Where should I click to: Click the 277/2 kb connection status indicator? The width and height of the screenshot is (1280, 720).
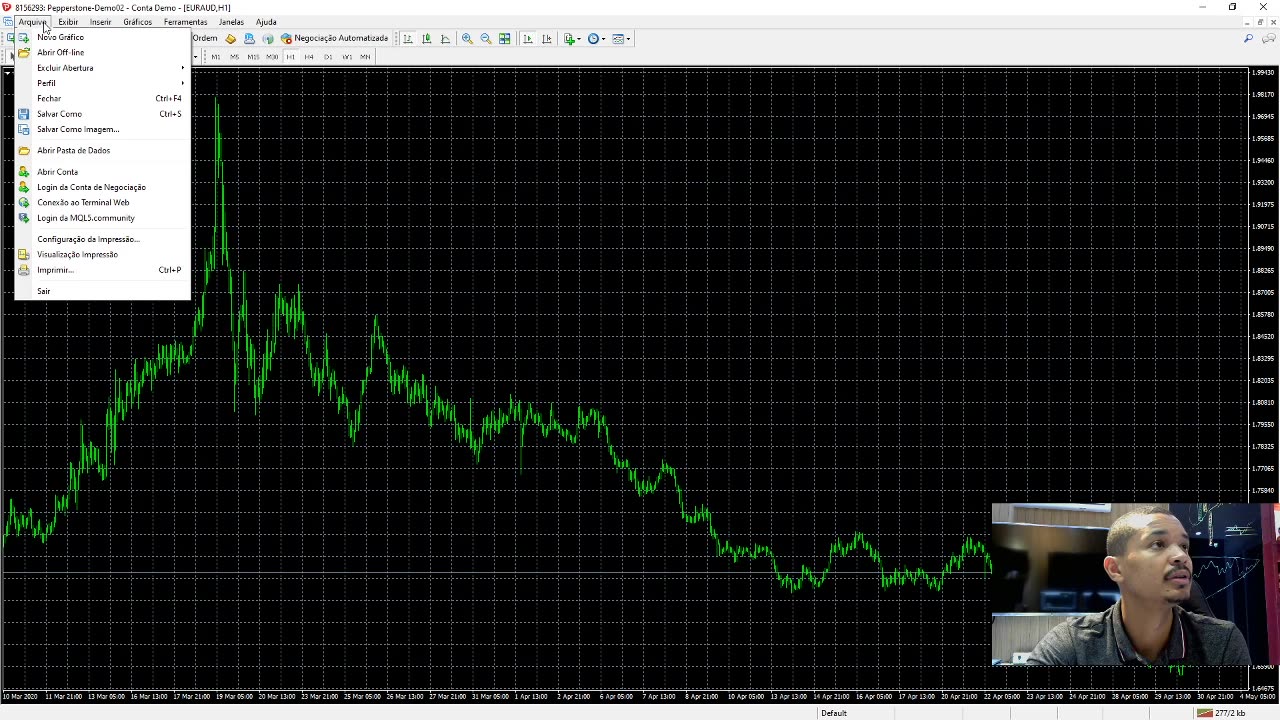click(1221, 713)
